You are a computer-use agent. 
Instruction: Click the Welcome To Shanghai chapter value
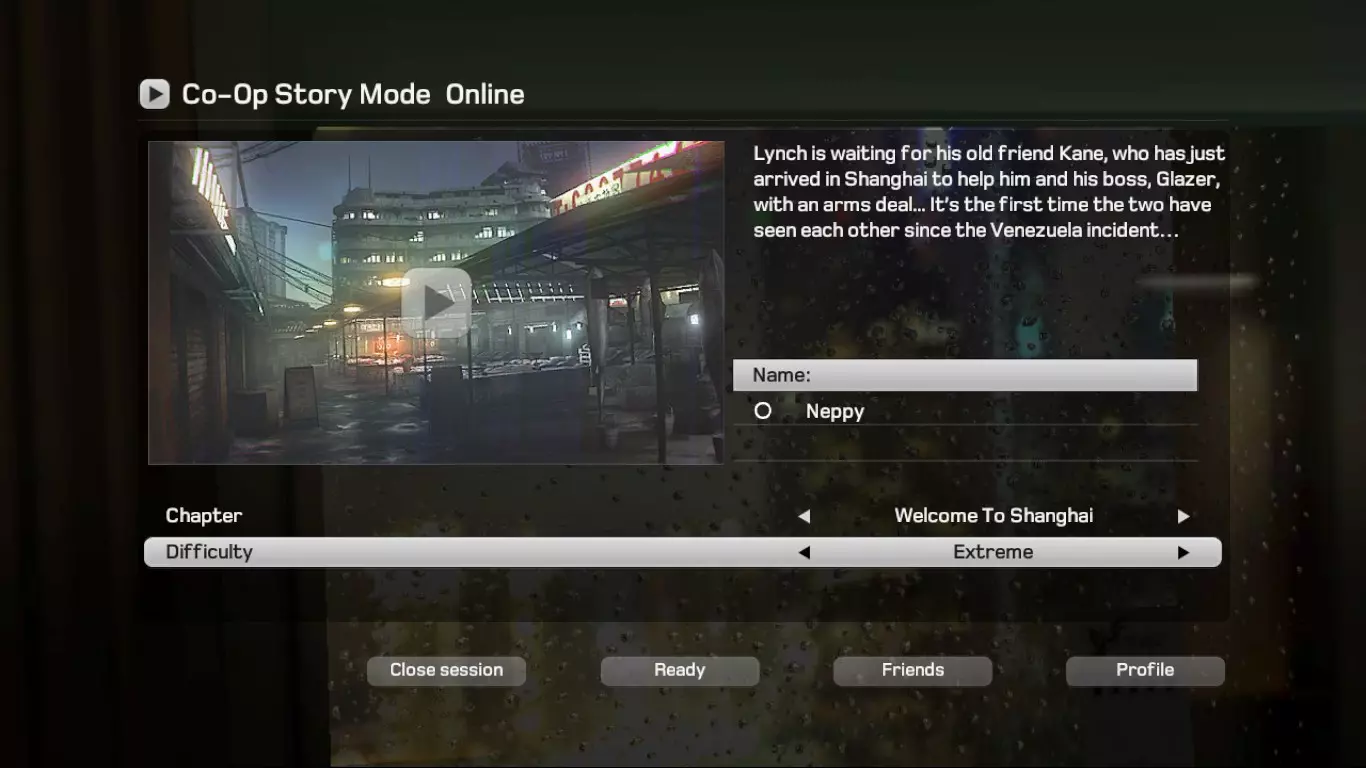point(993,516)
